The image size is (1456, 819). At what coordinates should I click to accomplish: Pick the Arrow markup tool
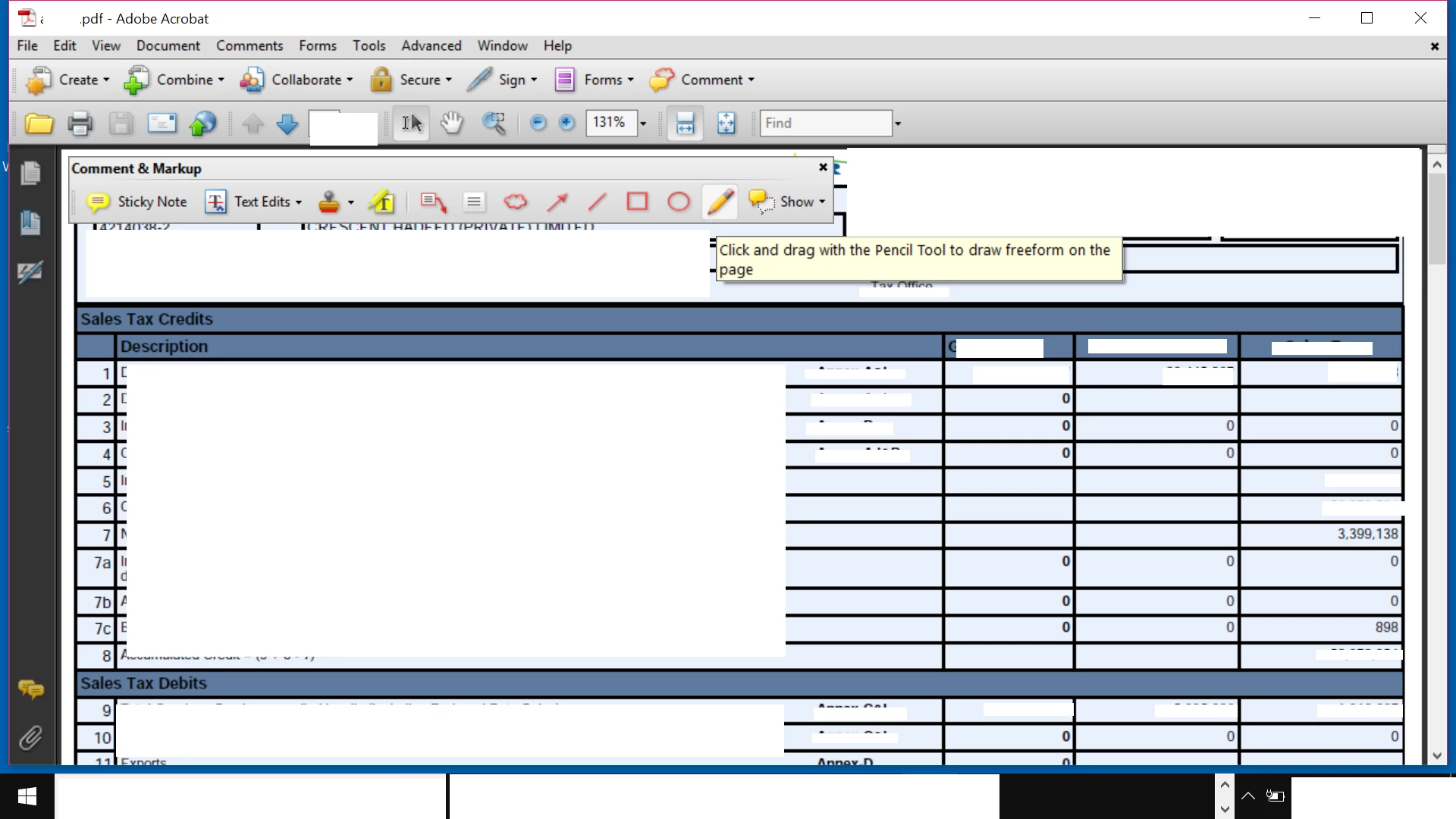click(x=557, y=202)
